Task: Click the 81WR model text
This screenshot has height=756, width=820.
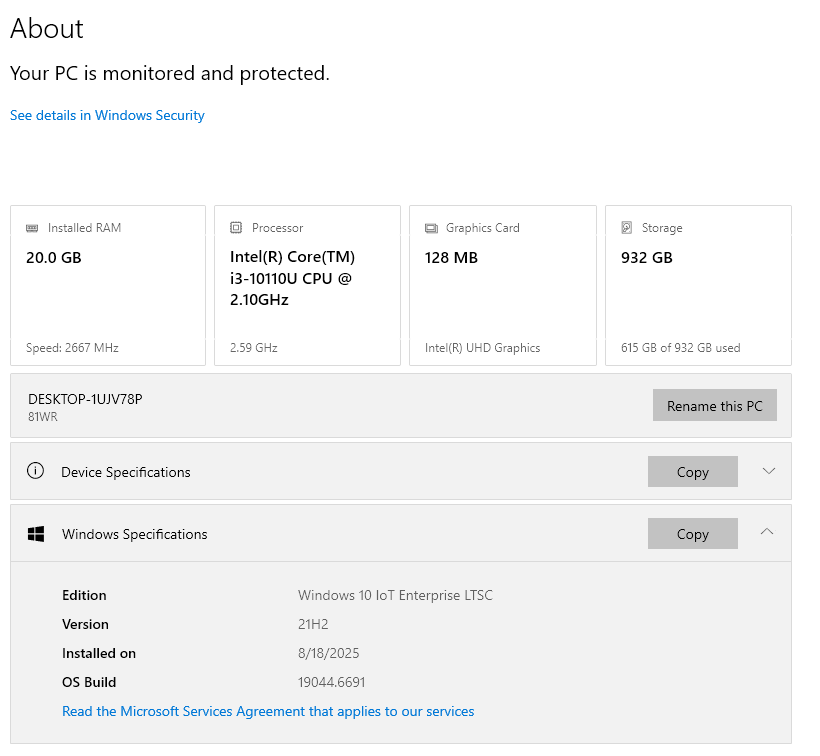Action: tap(43, 417)
